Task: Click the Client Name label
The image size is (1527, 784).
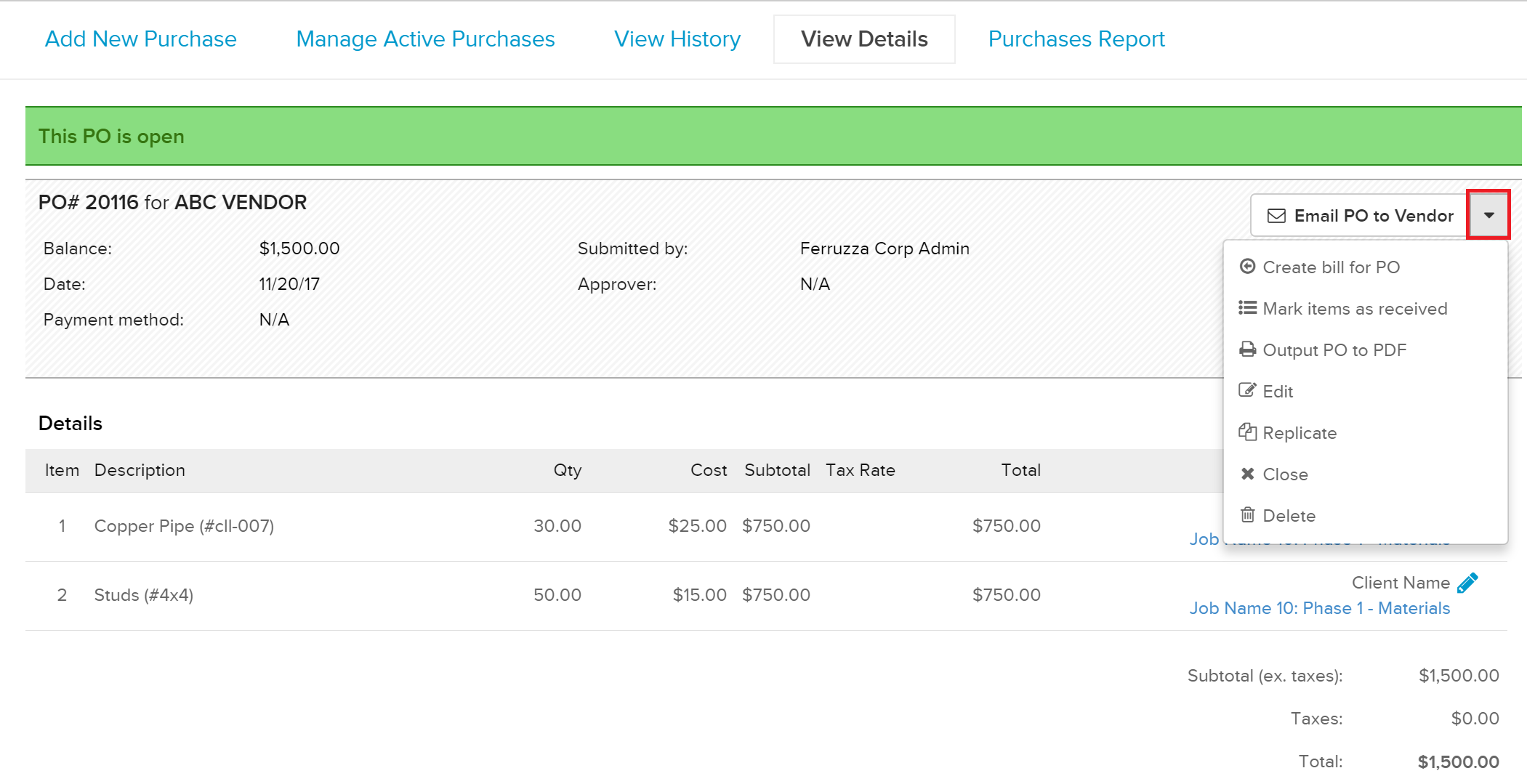Action: [x=1401, y=583]
